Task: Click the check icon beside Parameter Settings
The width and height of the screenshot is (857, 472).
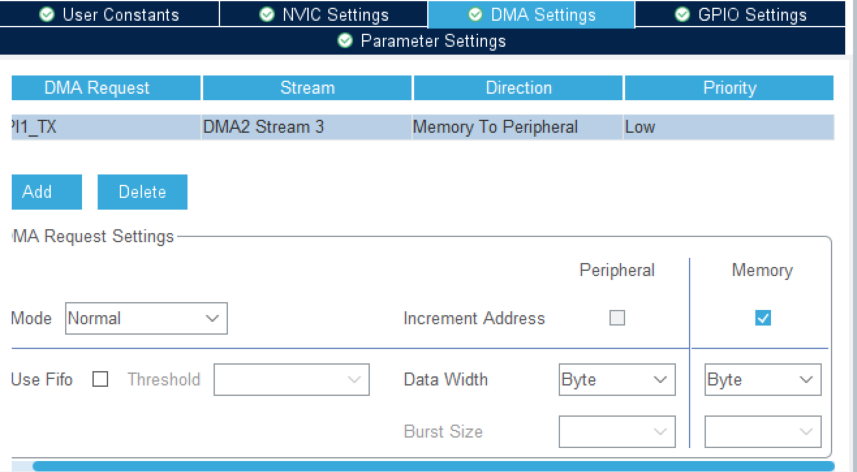Action: click(x=345, y=41)
